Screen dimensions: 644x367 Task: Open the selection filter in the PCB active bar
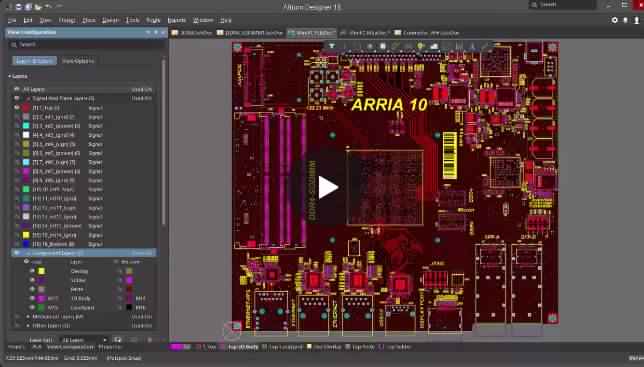click(332, 46)
